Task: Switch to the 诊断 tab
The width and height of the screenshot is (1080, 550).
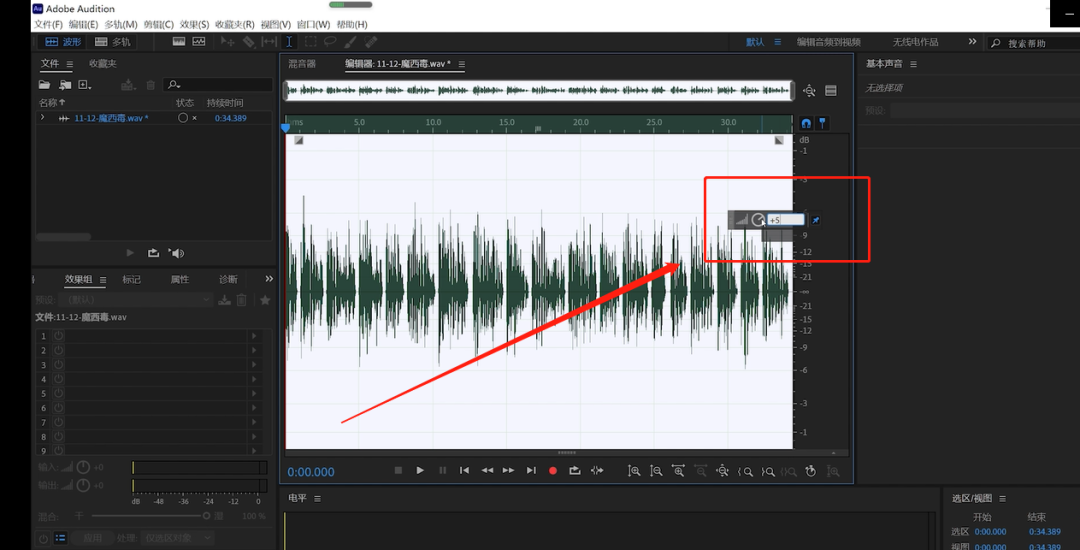Action: 228,279
